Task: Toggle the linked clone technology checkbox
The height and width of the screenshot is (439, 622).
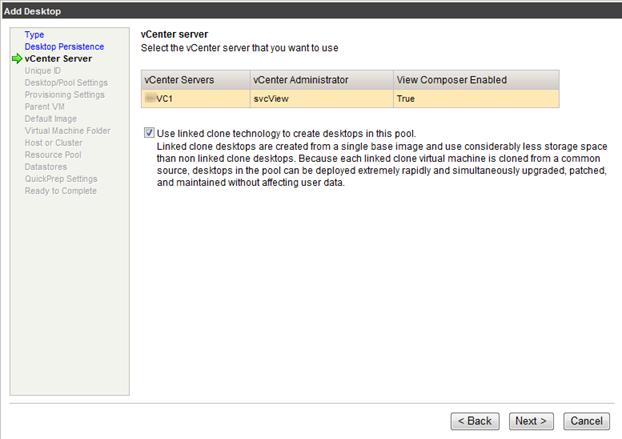Action: point(150,132)
